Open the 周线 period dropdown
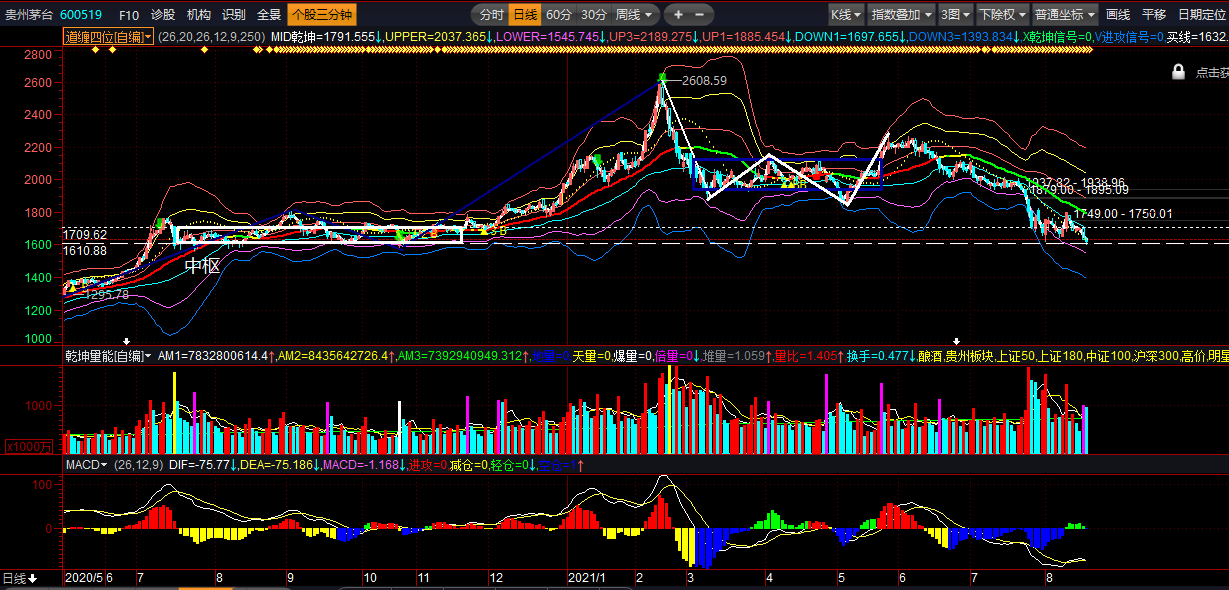1229x590 pixels. tap(635, 15)
